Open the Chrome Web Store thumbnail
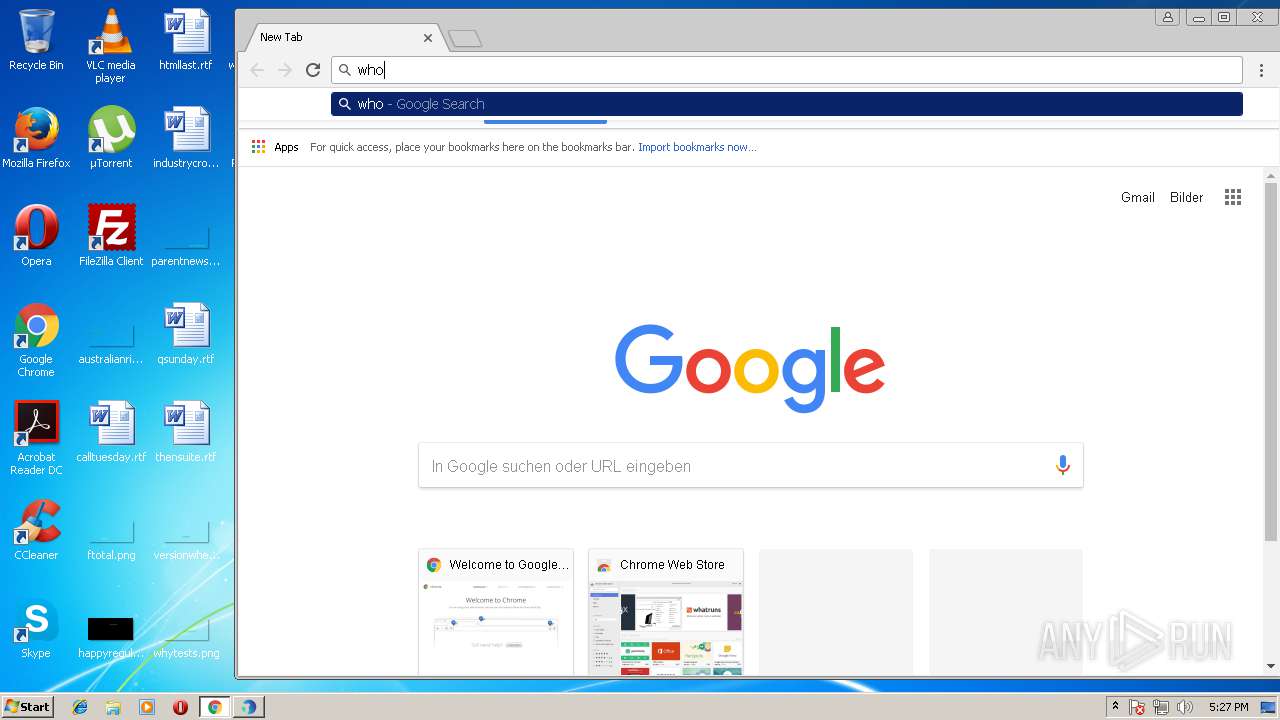 tap(666, 612)
